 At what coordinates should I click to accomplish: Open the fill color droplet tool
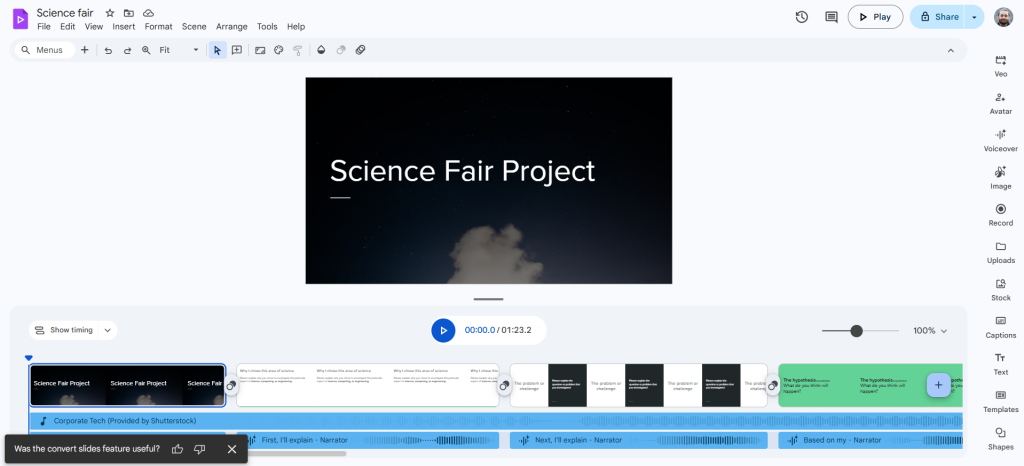321,50
